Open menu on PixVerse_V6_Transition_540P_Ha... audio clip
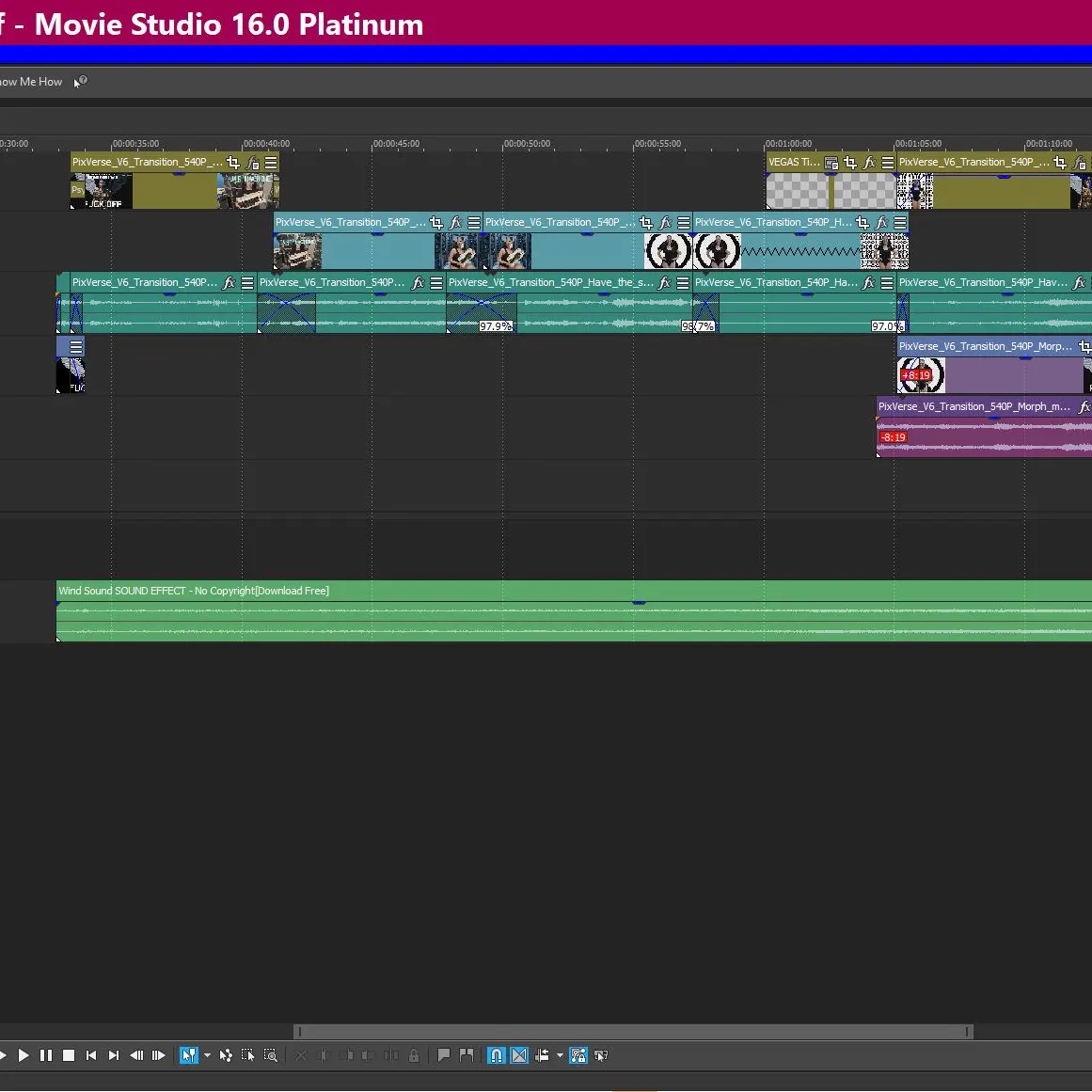Screen dimensions: 1092x1092 tap(887, 283)
